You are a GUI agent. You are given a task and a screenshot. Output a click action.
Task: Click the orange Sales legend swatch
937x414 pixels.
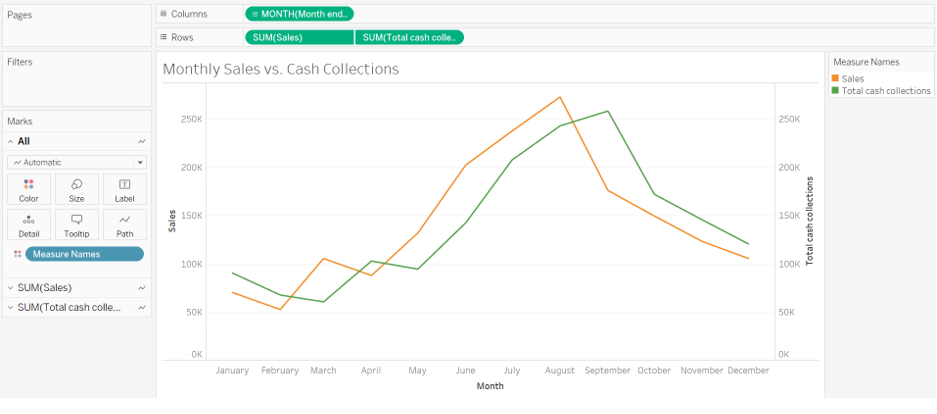[x=836, y=78]
